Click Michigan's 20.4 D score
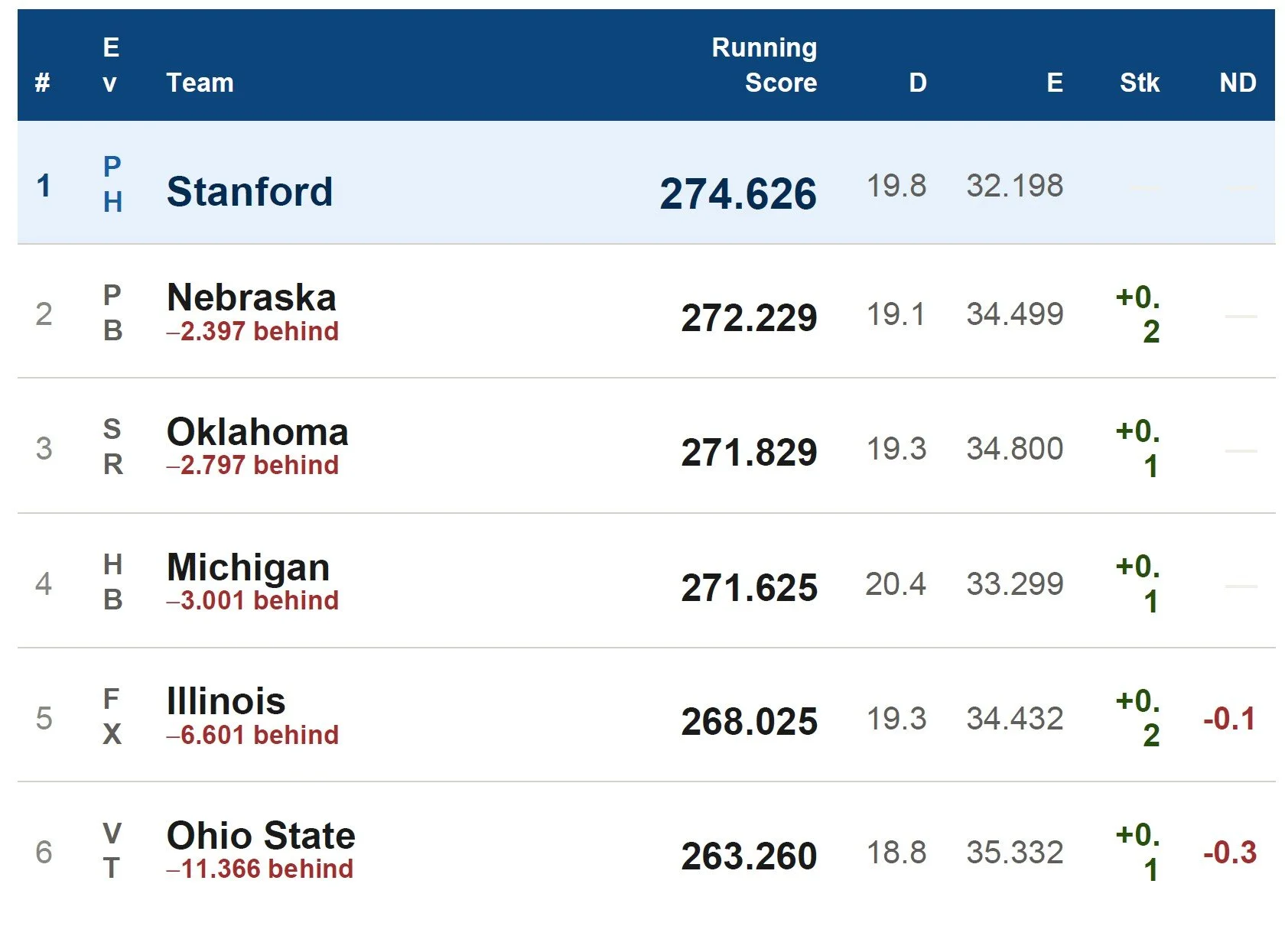 [x=895, y=585]
